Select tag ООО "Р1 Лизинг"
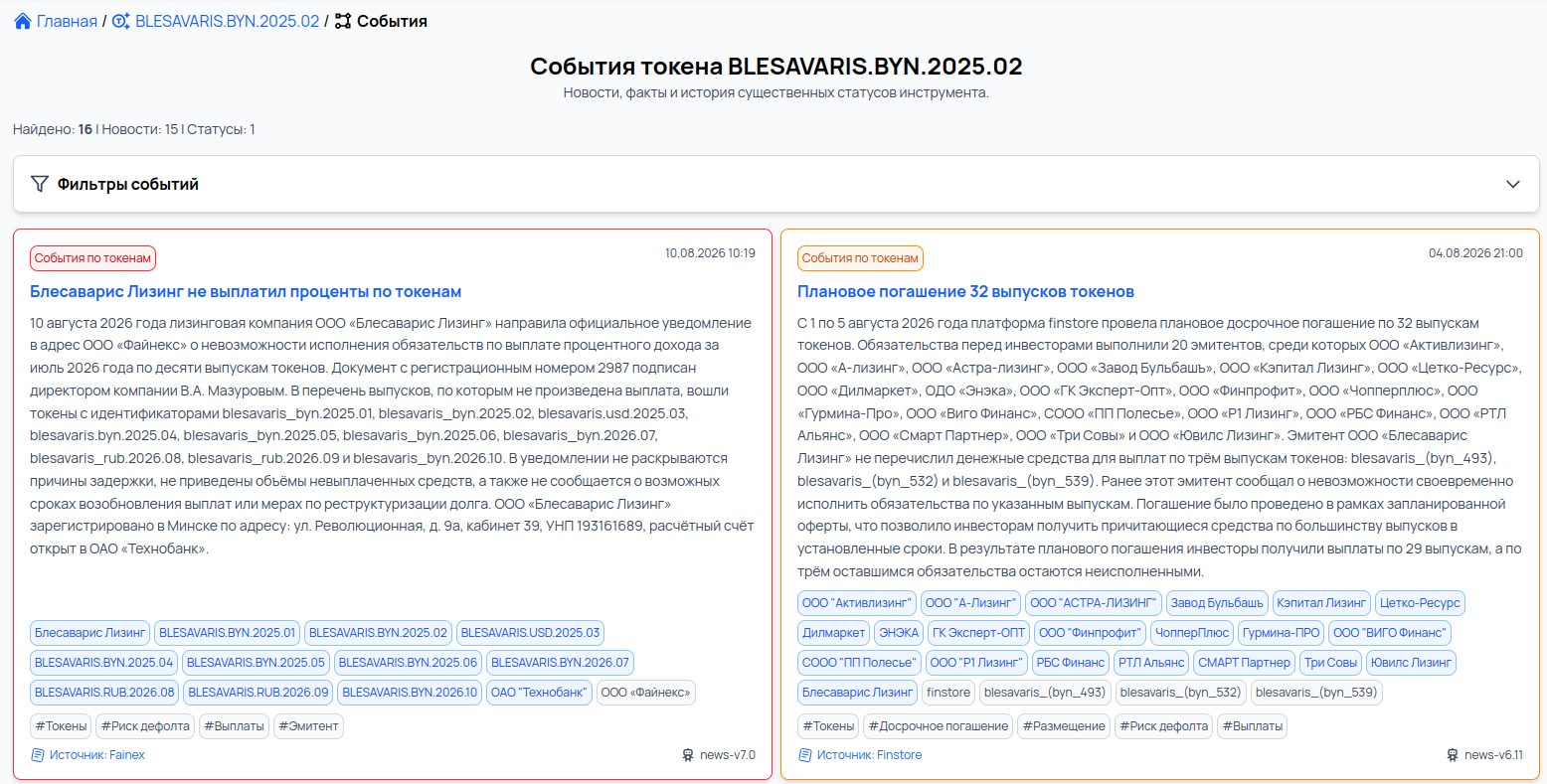 click(976, 663)
